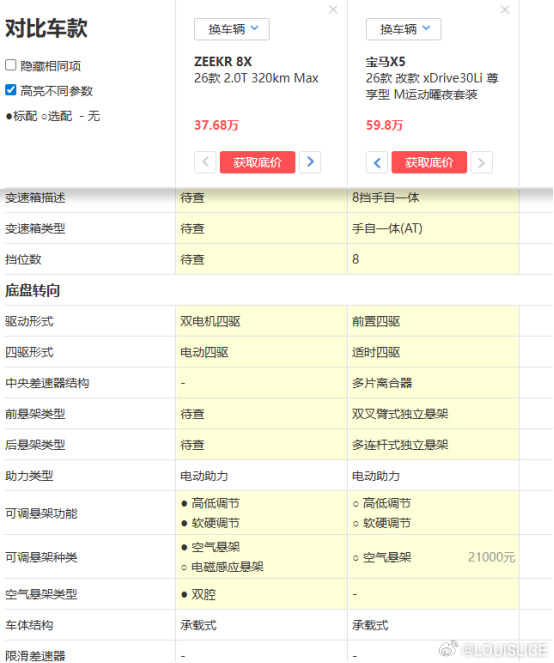
Task: Select the 中央差速器结构 row label
Action: (47, 383)
